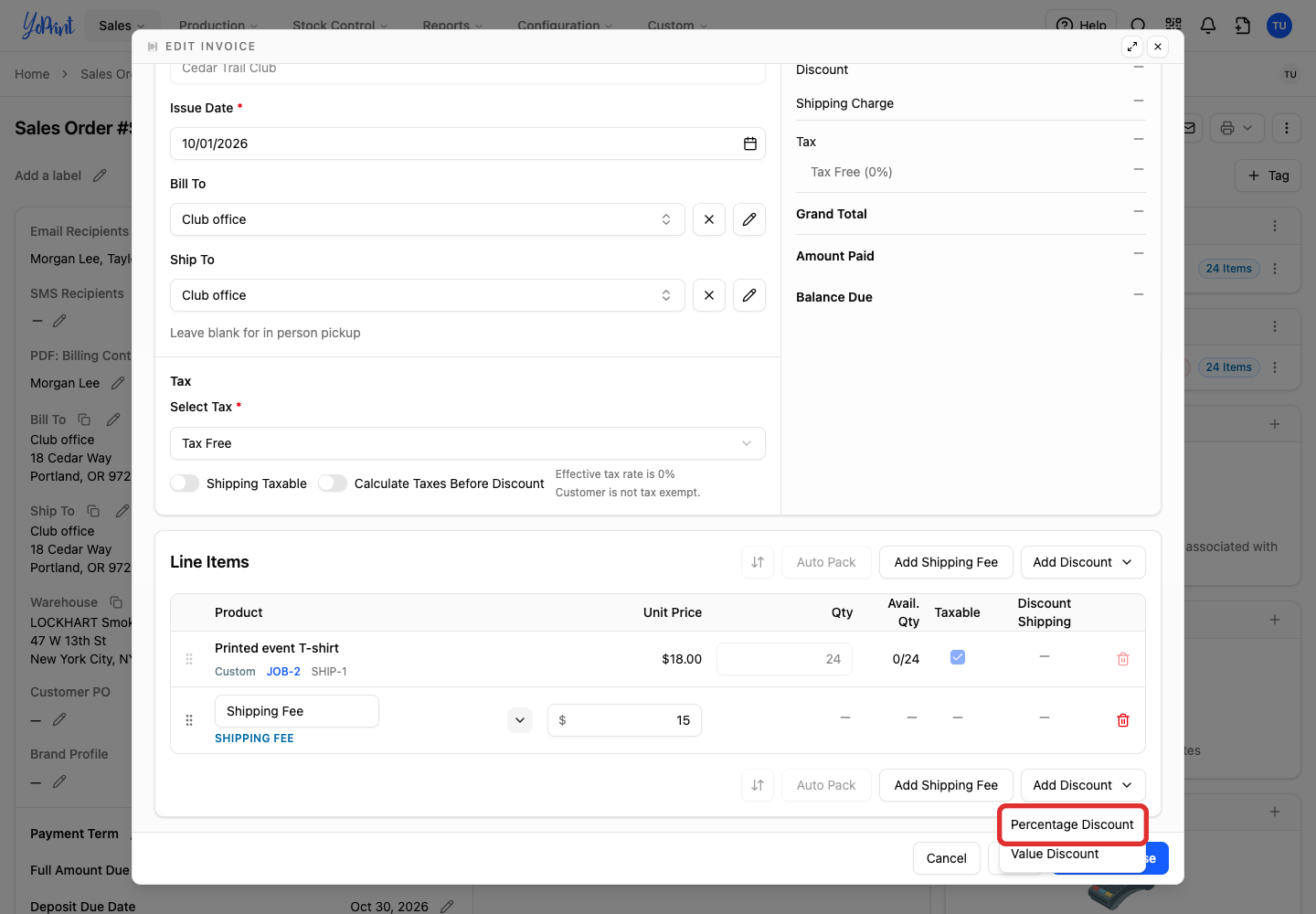The width and height of the screenshot is (1316, 914).
Task: Click the Issue Date field
Action: click(x=468, y=143)
